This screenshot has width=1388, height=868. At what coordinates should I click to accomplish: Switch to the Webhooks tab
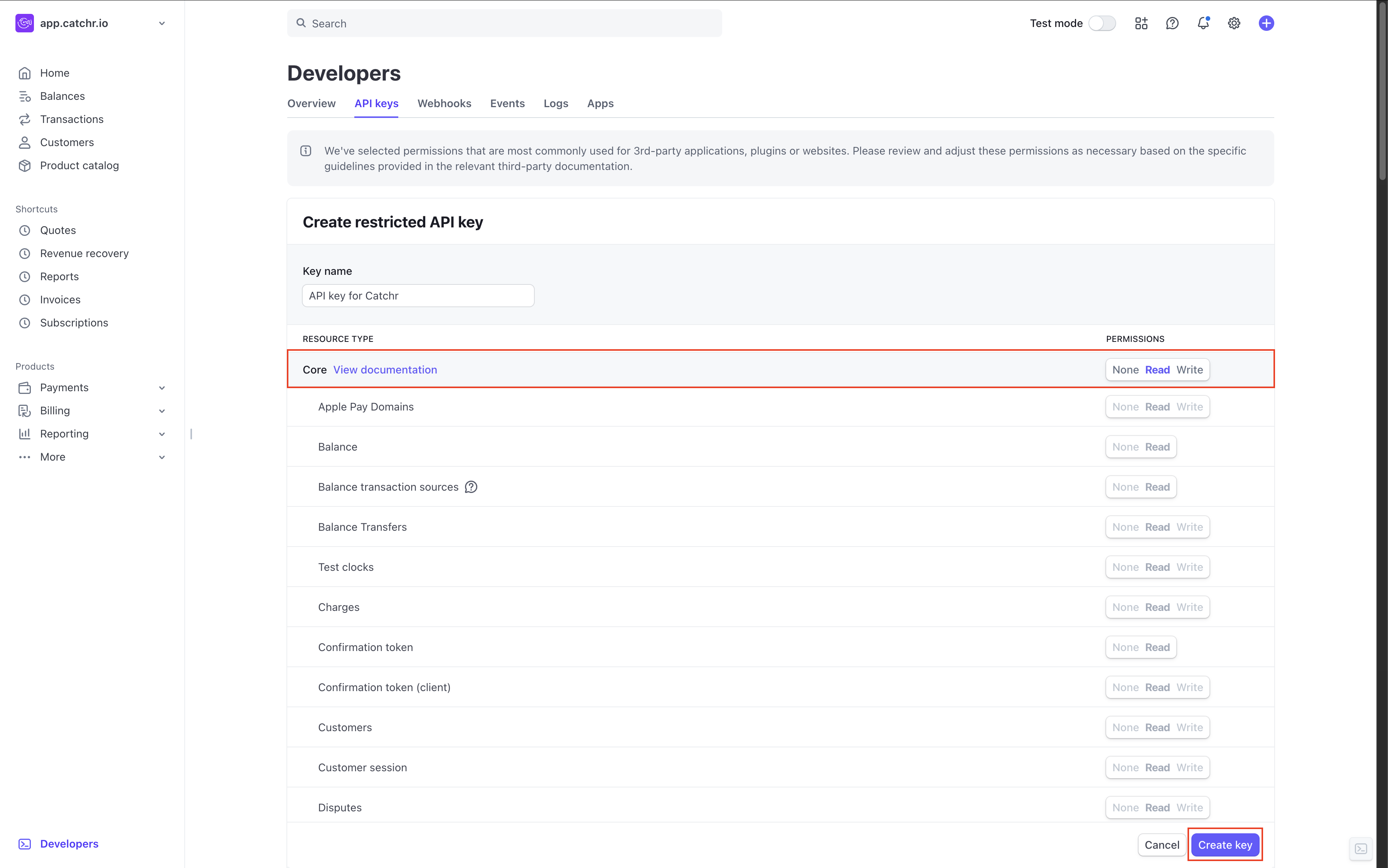click(444, 103)
